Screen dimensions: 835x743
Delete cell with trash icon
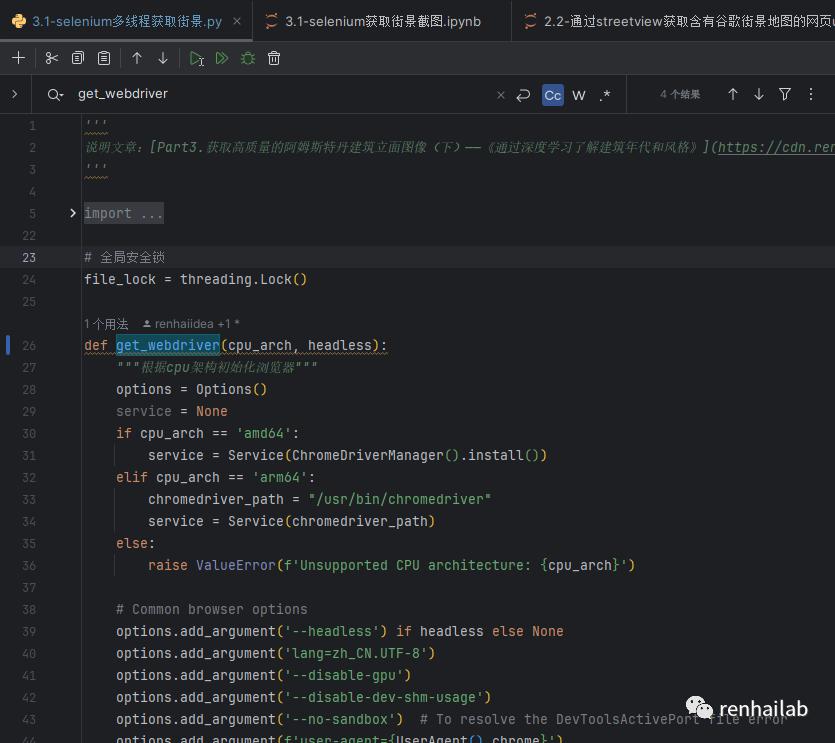274,58
